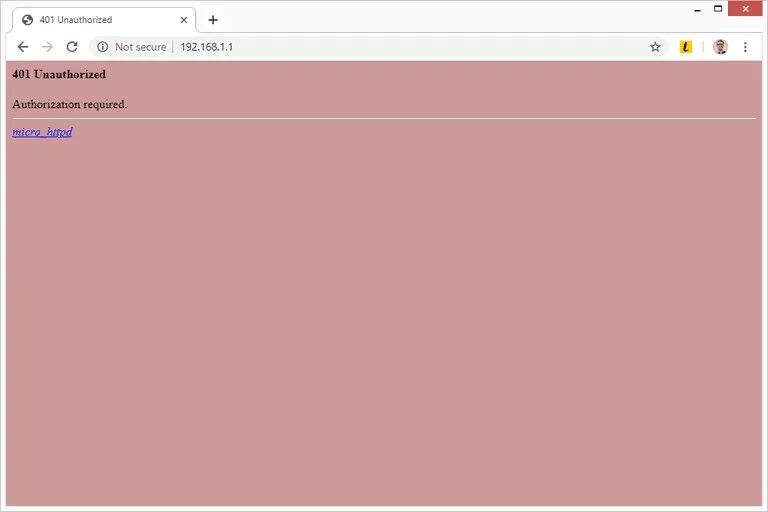
Task: Open the Chrome profile avatar
Action: click(720, 47)
